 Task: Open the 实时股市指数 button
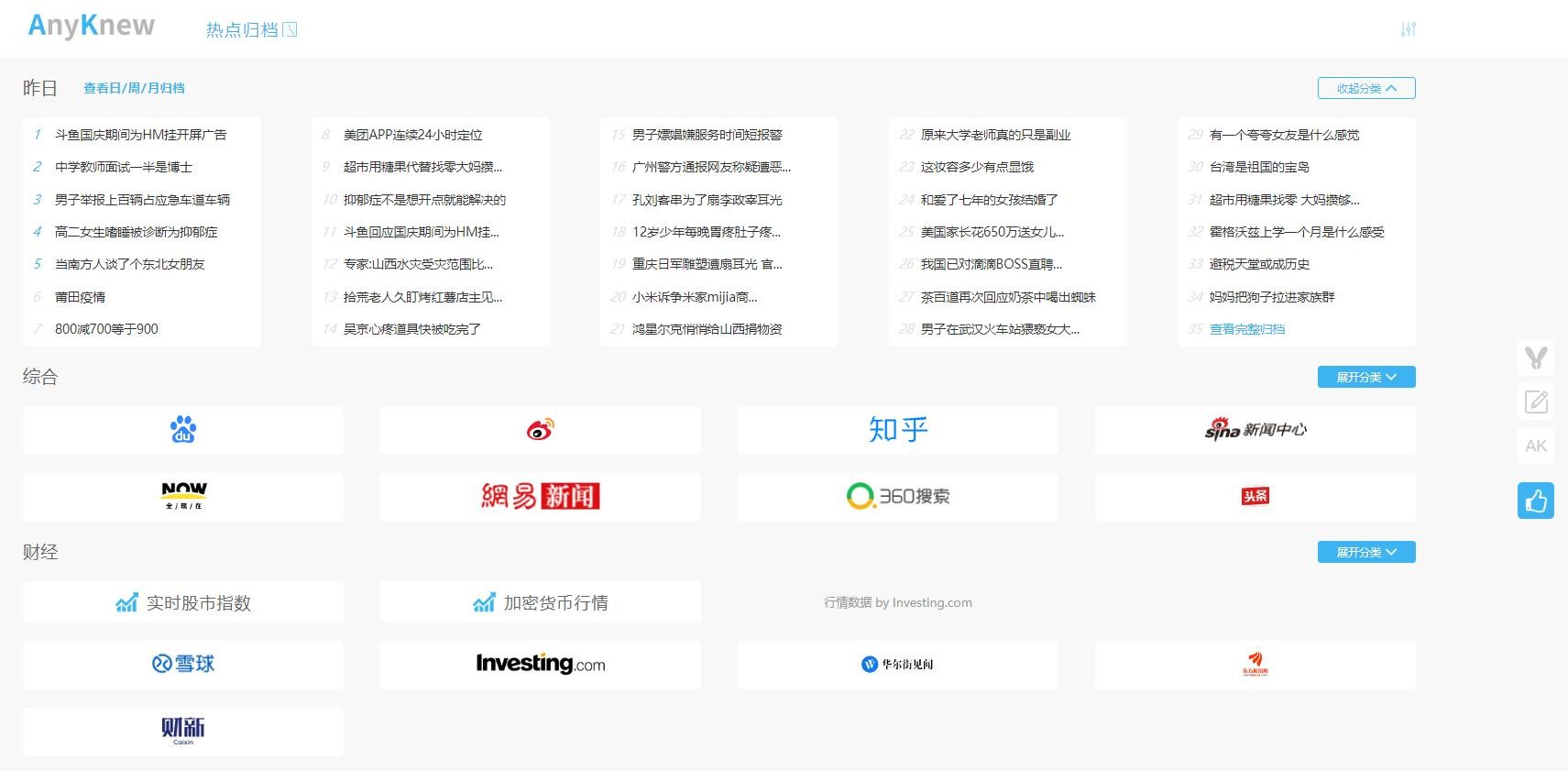click(183, 603)
